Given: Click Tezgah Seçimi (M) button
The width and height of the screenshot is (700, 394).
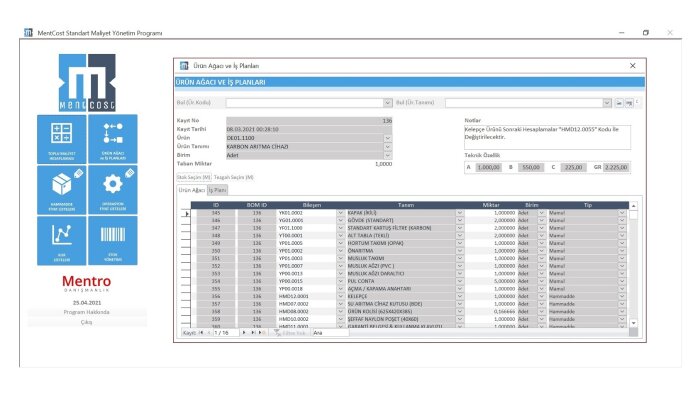Looking at the screenshot, I should (x=233, y=178).
